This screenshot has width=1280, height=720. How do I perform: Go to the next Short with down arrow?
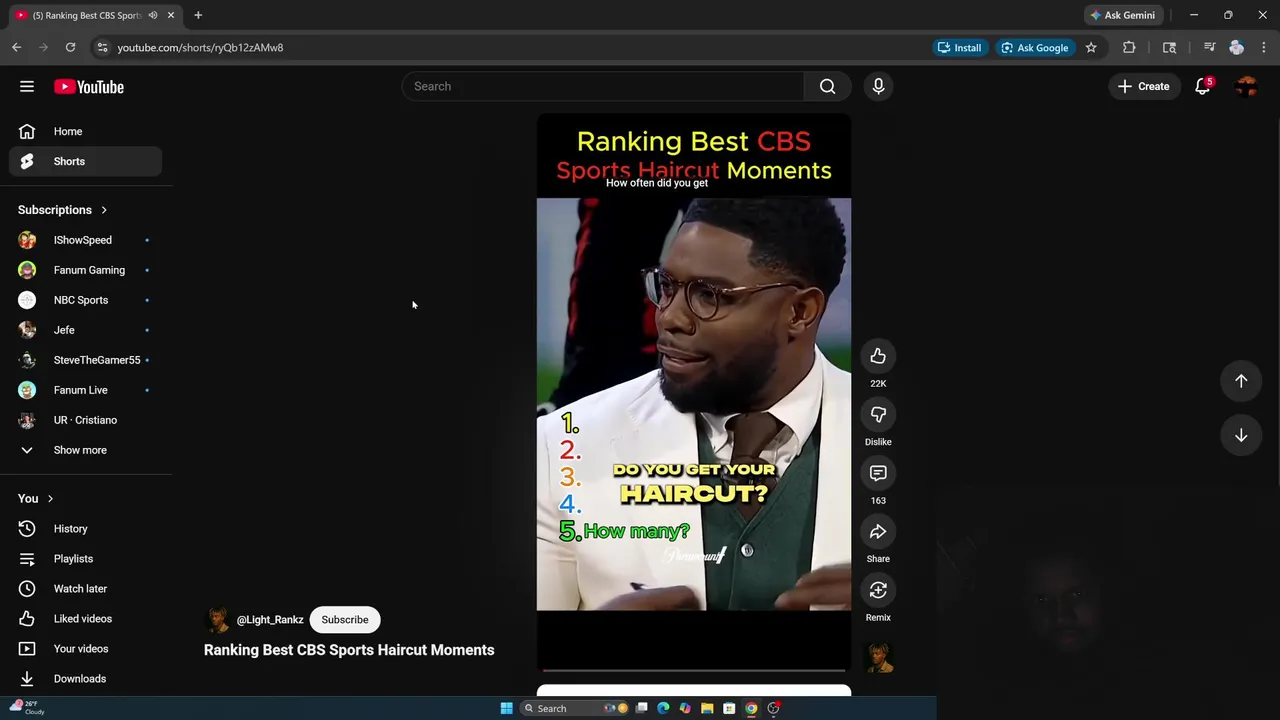[x=1241, y=435]
